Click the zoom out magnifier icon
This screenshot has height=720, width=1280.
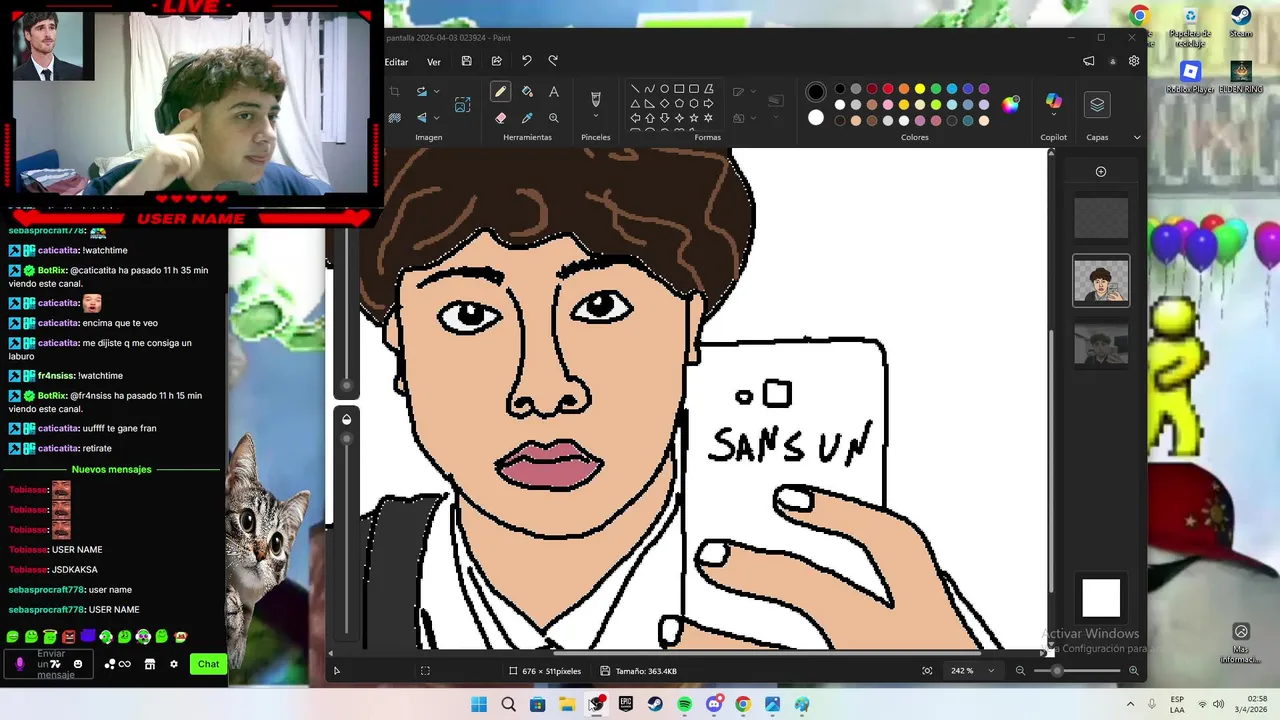[x=1020, y=671]
